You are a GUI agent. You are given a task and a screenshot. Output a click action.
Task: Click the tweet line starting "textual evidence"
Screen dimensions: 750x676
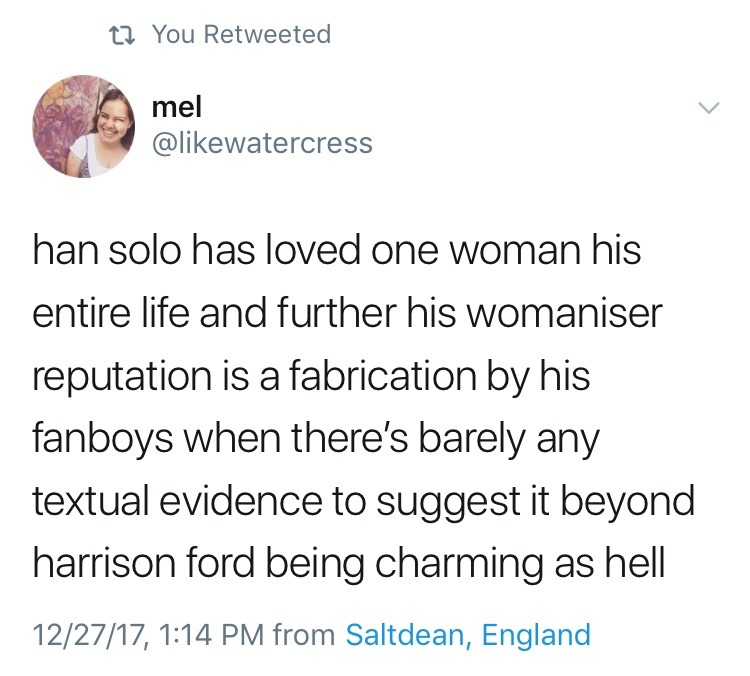click(x=363, y=501)
